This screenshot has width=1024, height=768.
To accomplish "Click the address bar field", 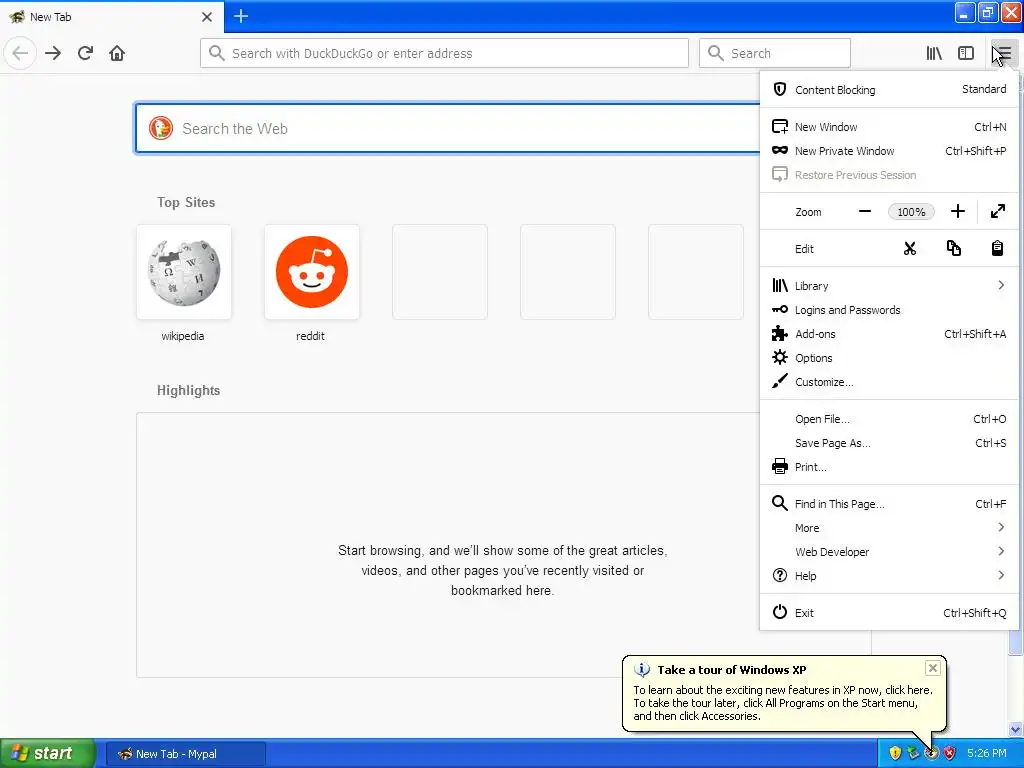I will coord(444,53).
